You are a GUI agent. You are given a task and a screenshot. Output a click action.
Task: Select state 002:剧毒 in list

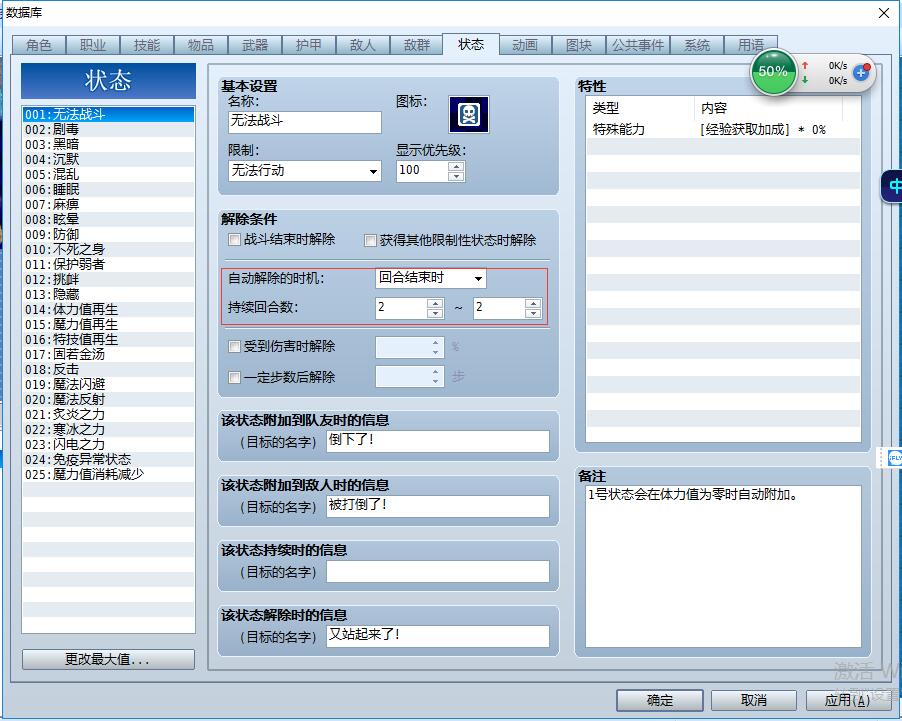pos(109,129)
